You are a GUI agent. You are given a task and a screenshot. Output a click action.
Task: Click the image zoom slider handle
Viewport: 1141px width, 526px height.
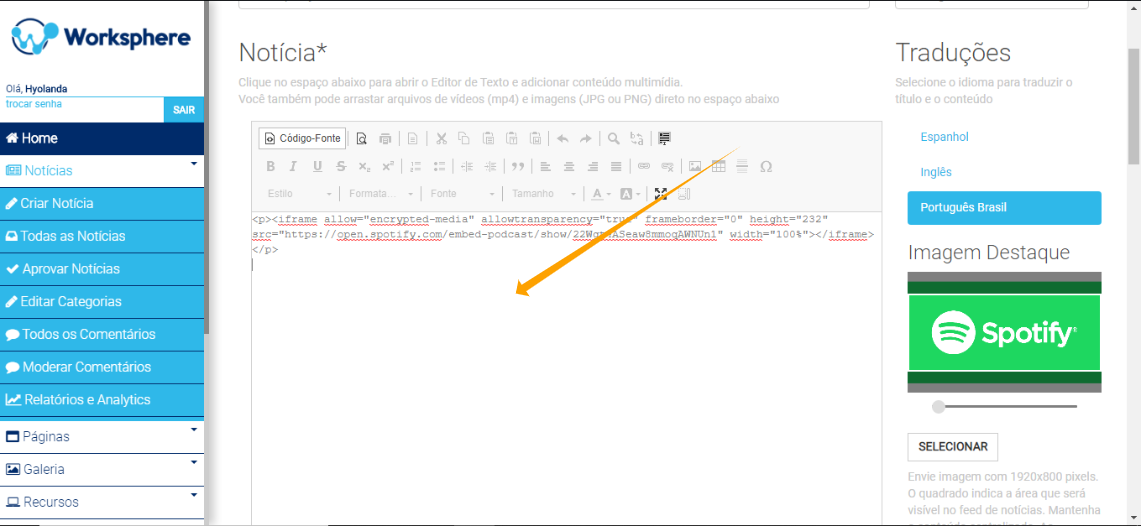[x=939, y=407]
